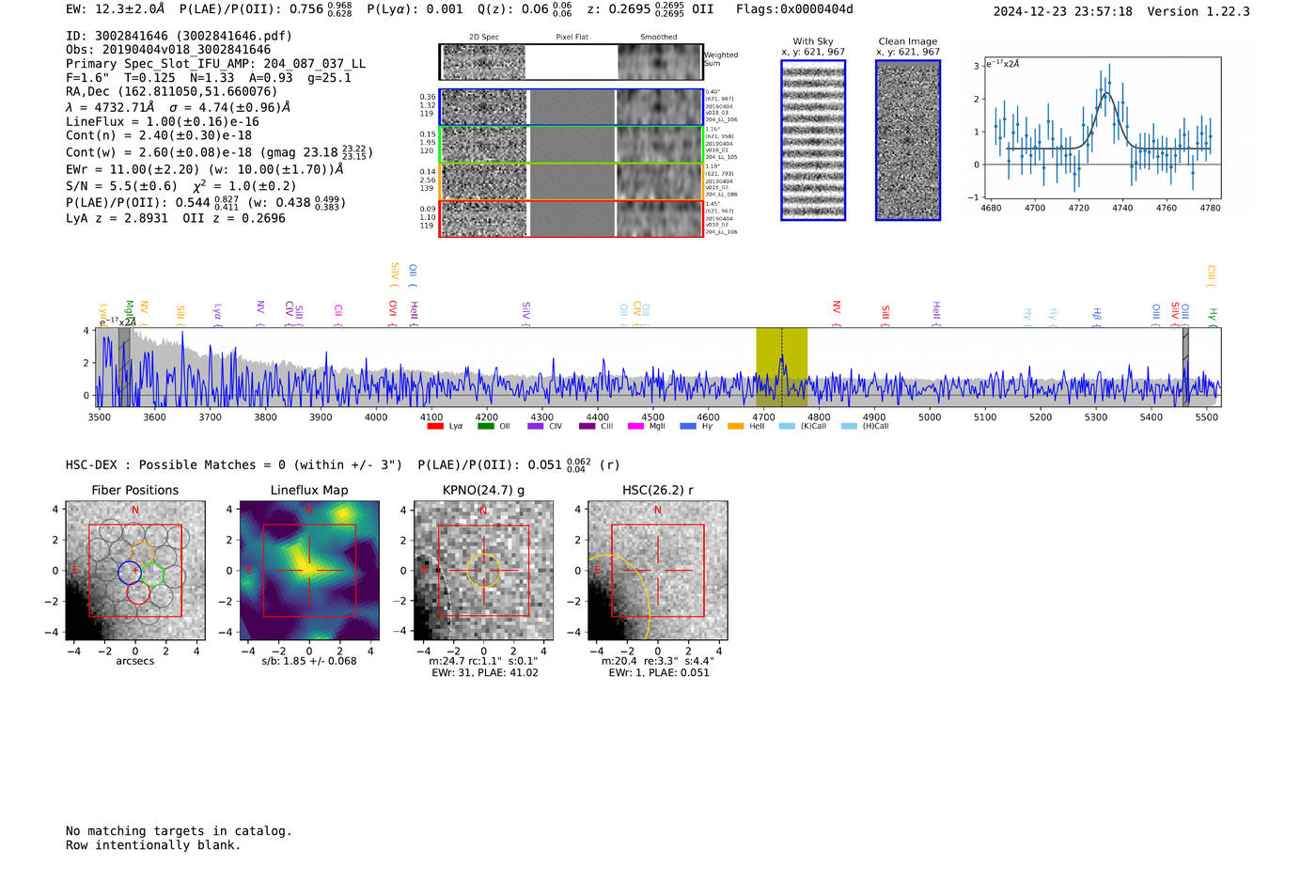Viewport: 1316px width, 896px height.
Task: Select the Weighted Sum 2D spectrum strip
Action: pos(571,62)
